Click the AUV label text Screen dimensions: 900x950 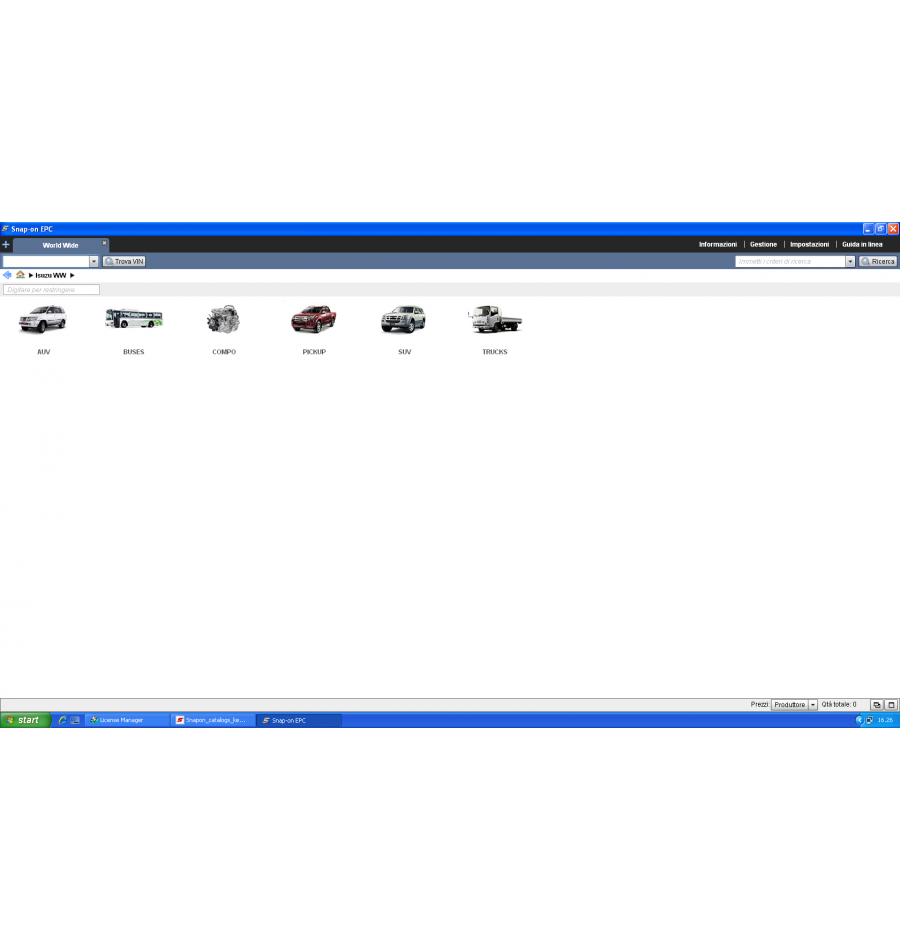[x=44, y=352]
